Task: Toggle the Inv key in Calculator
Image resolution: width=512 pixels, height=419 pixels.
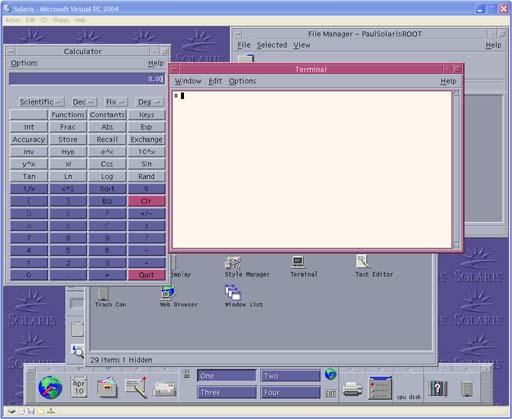Action: (29, 152)
